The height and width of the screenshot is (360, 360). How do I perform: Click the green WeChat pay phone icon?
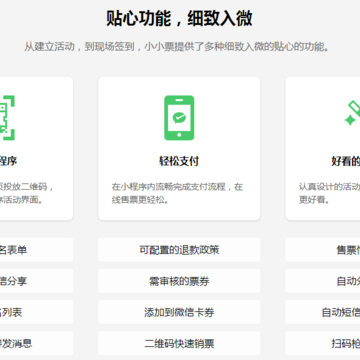click(x=179, y=118)
